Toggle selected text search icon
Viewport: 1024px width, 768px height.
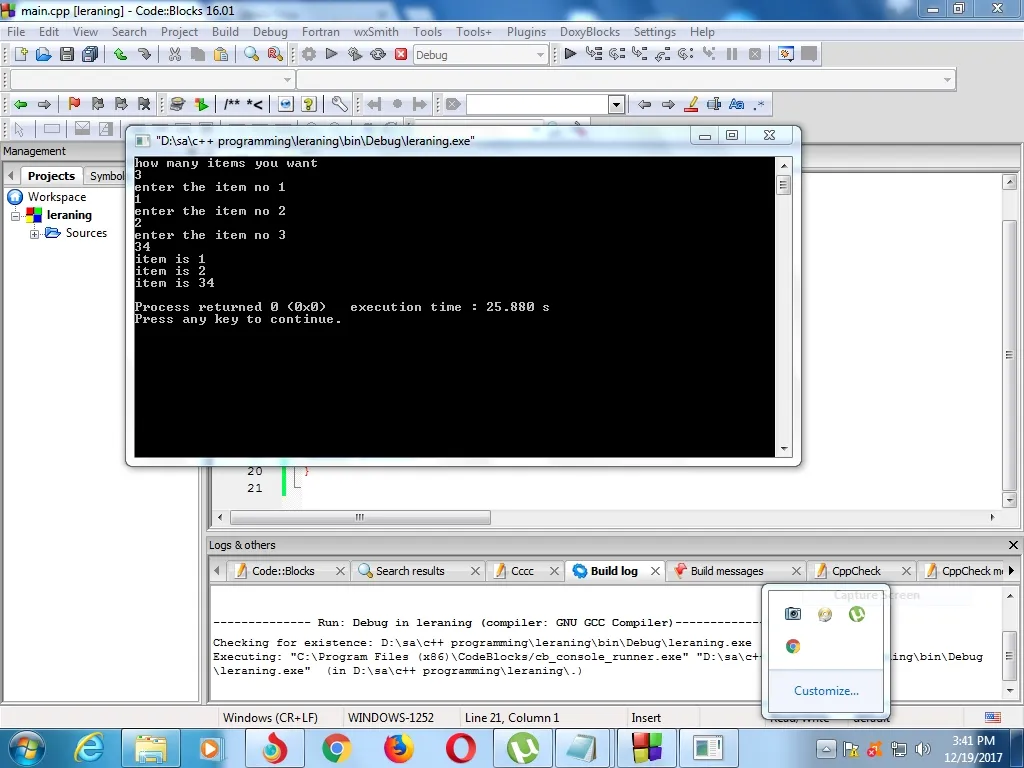pos(714,104)
